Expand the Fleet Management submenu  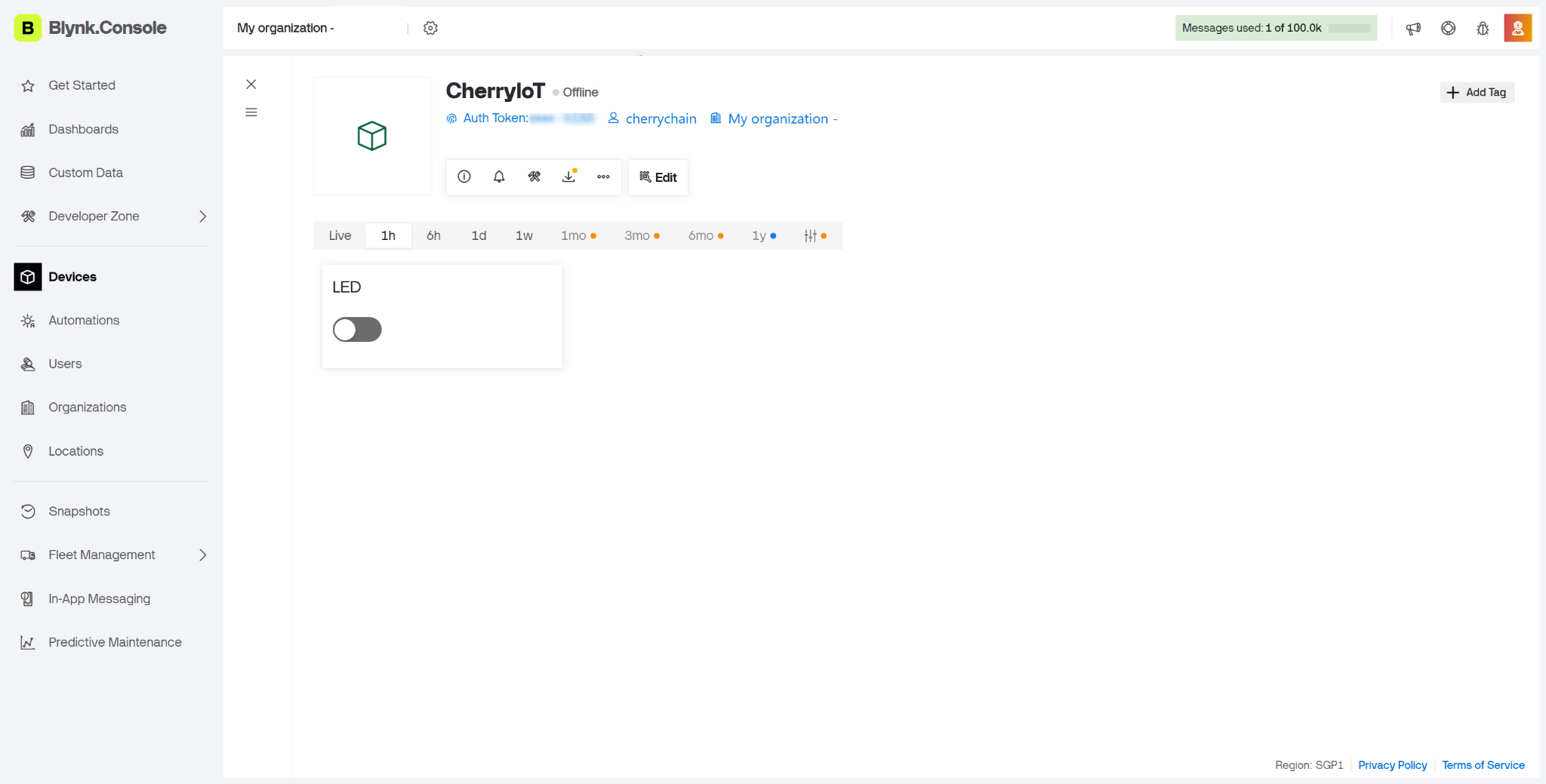pos(202,555)
